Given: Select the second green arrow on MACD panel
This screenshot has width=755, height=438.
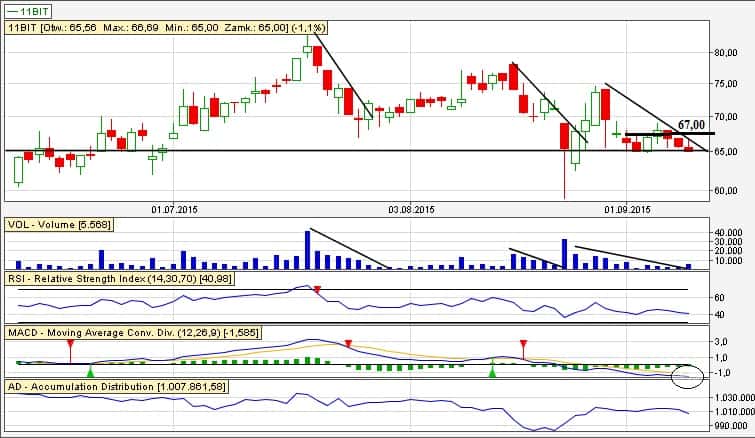Looking at the screenshot, I should click(492, 371).
